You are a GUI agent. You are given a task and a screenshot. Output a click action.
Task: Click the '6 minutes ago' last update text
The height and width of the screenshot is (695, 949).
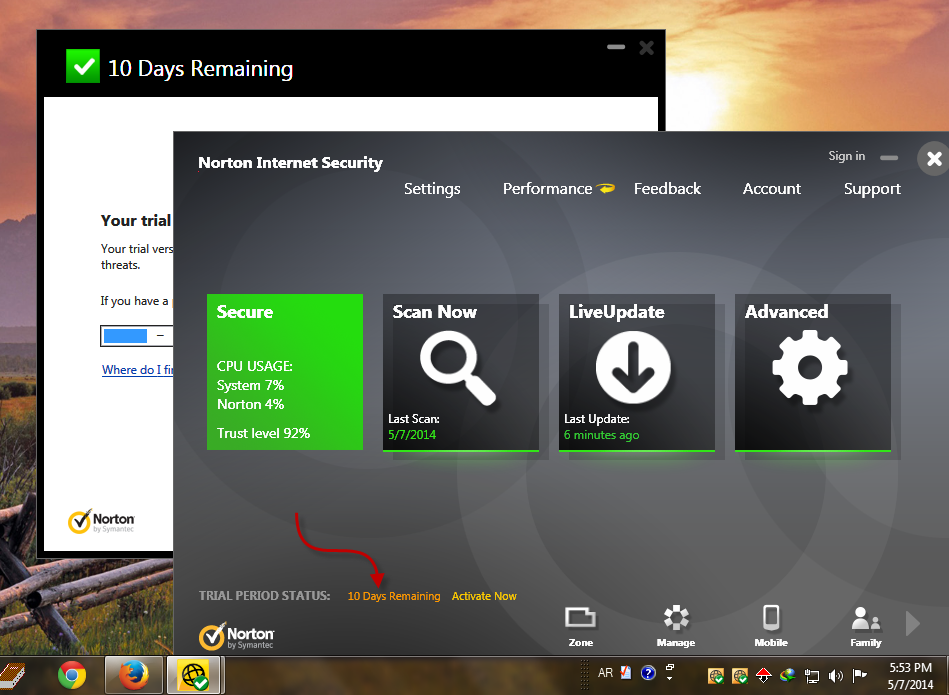pos(602,435)
